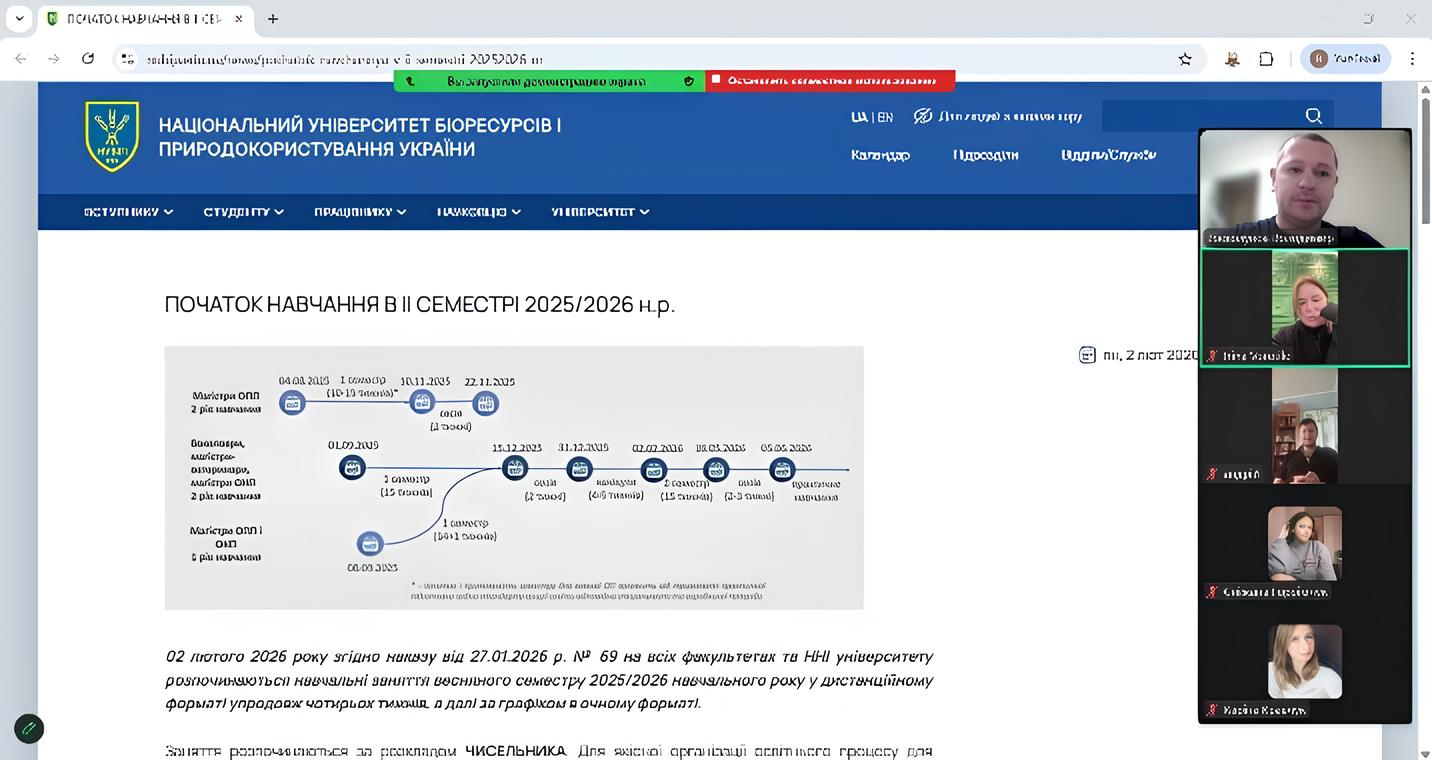Image resolution: width=1432 pixels, height=760 pixels.
Task: Expand the ВСТУПНИКУ menu
Action: pyautogui.click(x=129, y=212)
